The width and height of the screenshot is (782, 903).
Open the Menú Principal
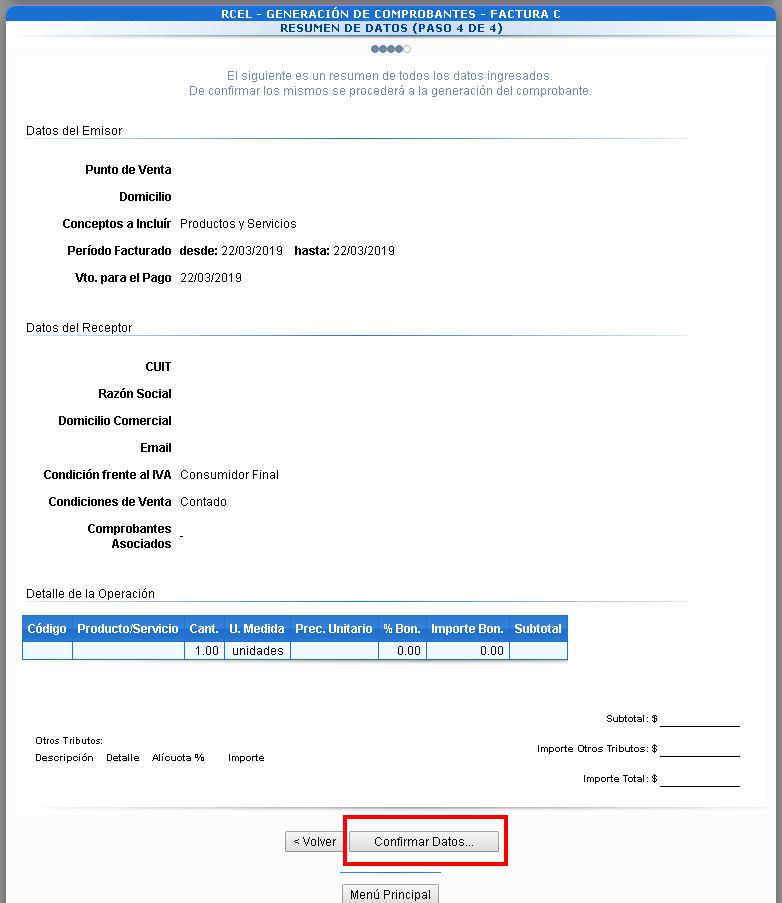[x=390, y=894]
